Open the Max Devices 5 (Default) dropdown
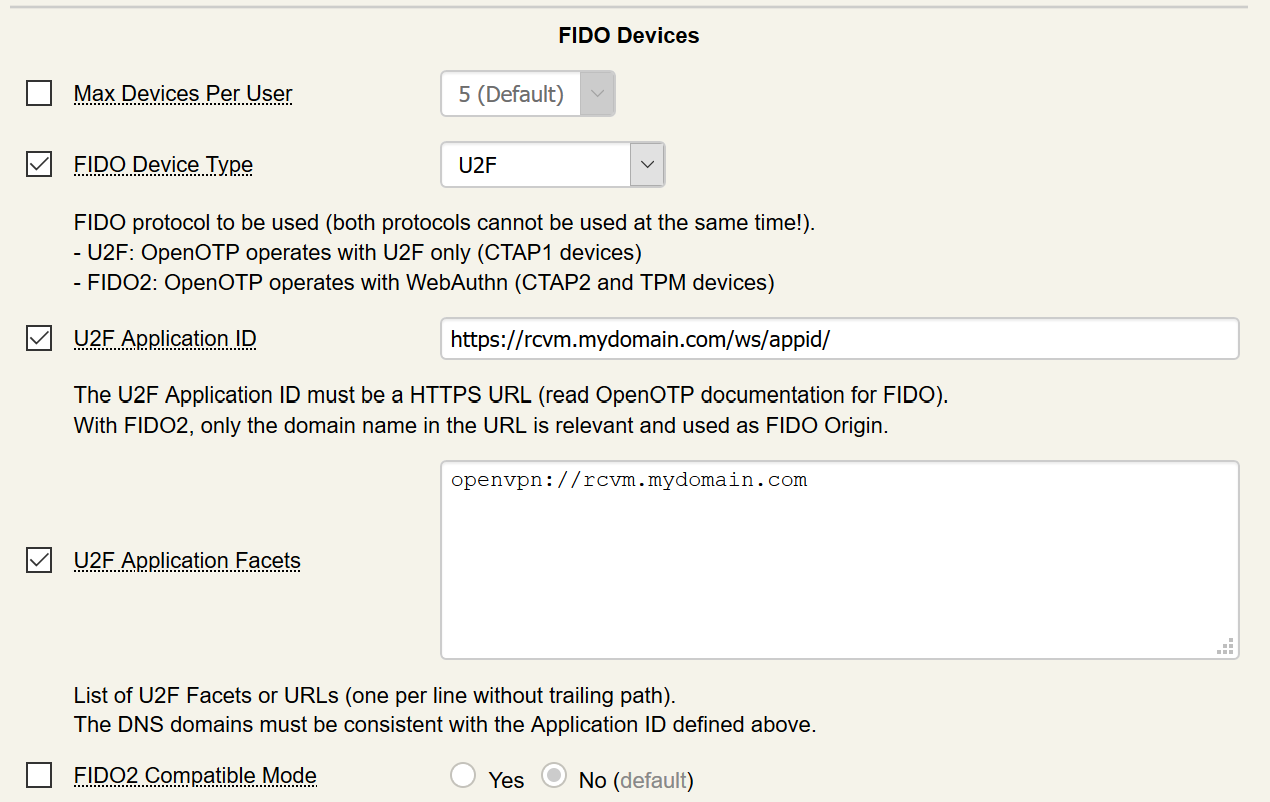The image size is (1270, 802). click(x=528, y=94)
